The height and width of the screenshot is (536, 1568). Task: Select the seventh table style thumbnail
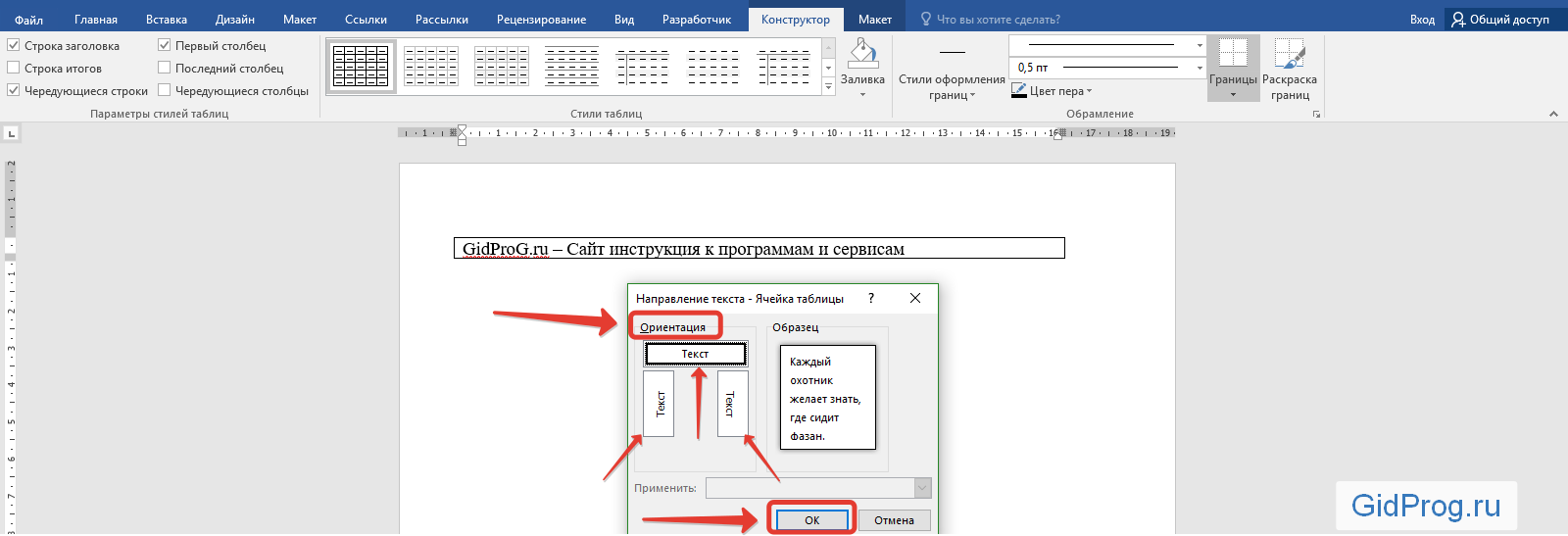(784, 67)
